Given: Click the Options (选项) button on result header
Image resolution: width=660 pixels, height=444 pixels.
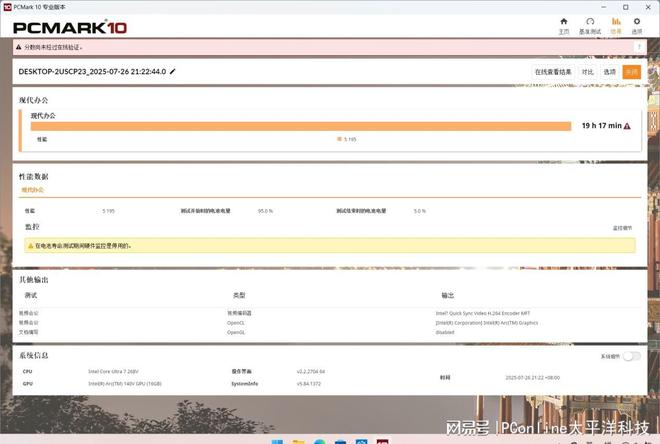Looking at the screenshot, I should click(x=609, y=72).
